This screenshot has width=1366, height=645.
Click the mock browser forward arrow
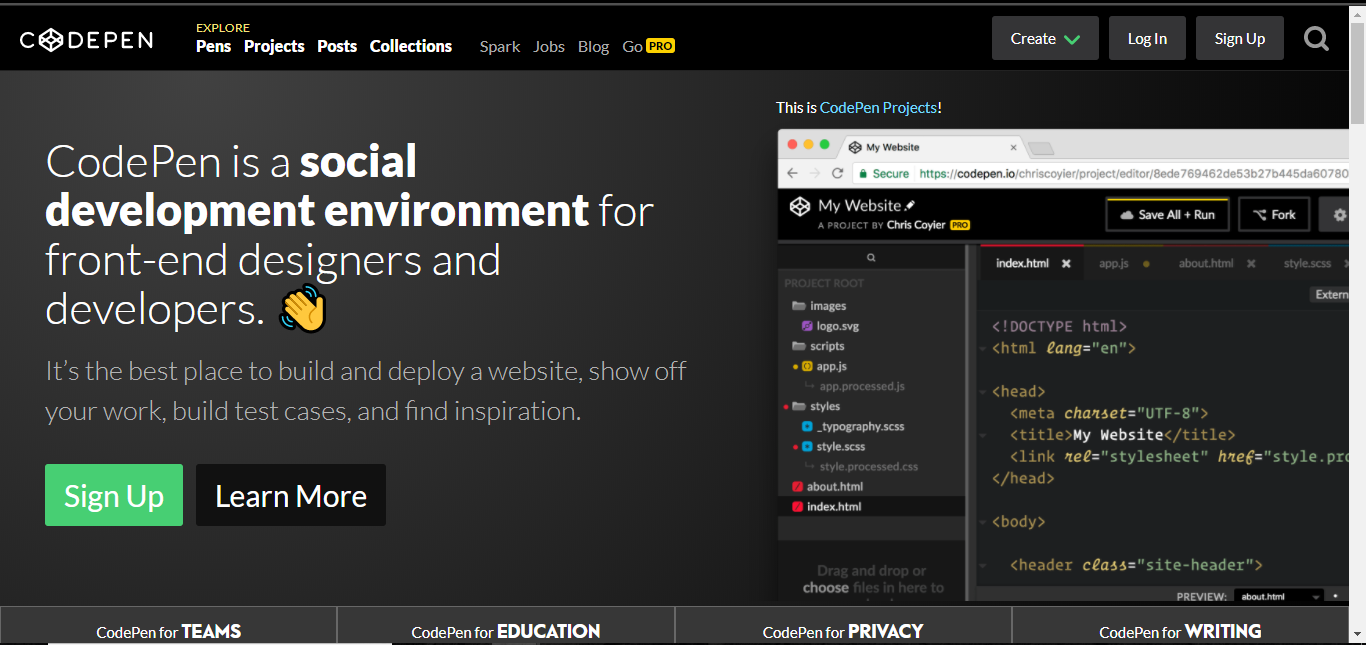click(x=815, y=173)
